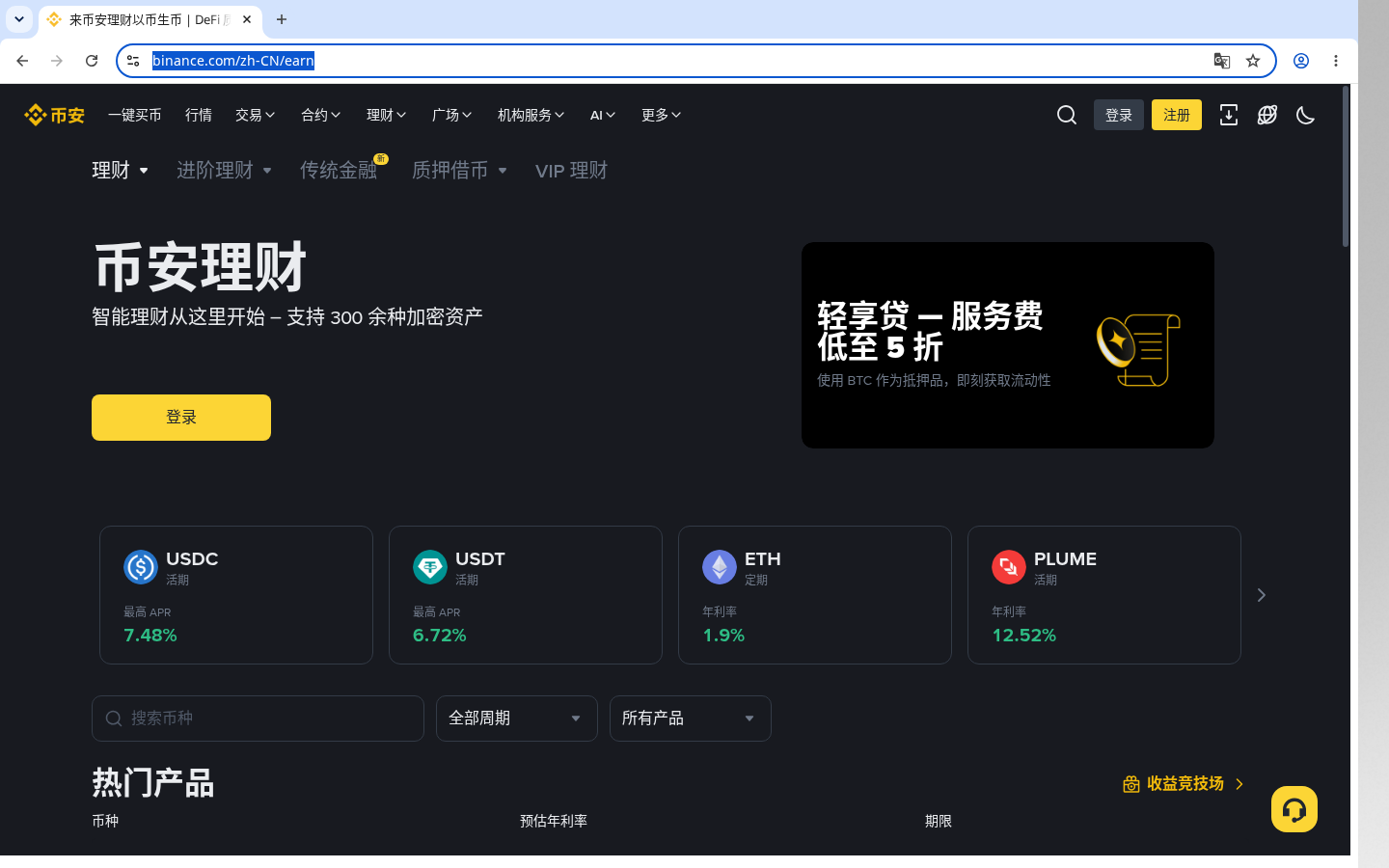Open the 所有产品 dropdown
1389x868 pixels.
[691, 719]
